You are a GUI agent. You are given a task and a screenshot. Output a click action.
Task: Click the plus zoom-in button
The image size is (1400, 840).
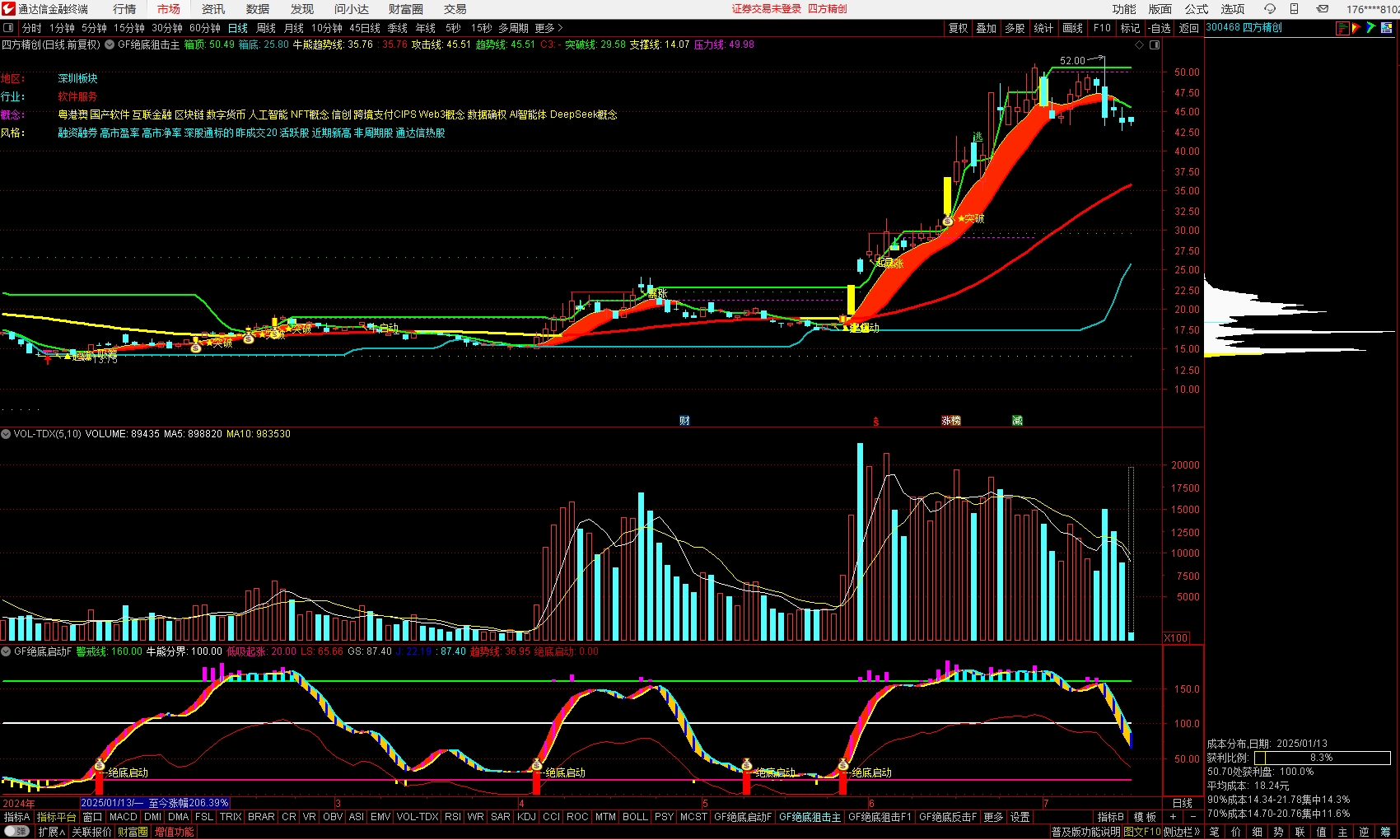[x=1173, y=817]
